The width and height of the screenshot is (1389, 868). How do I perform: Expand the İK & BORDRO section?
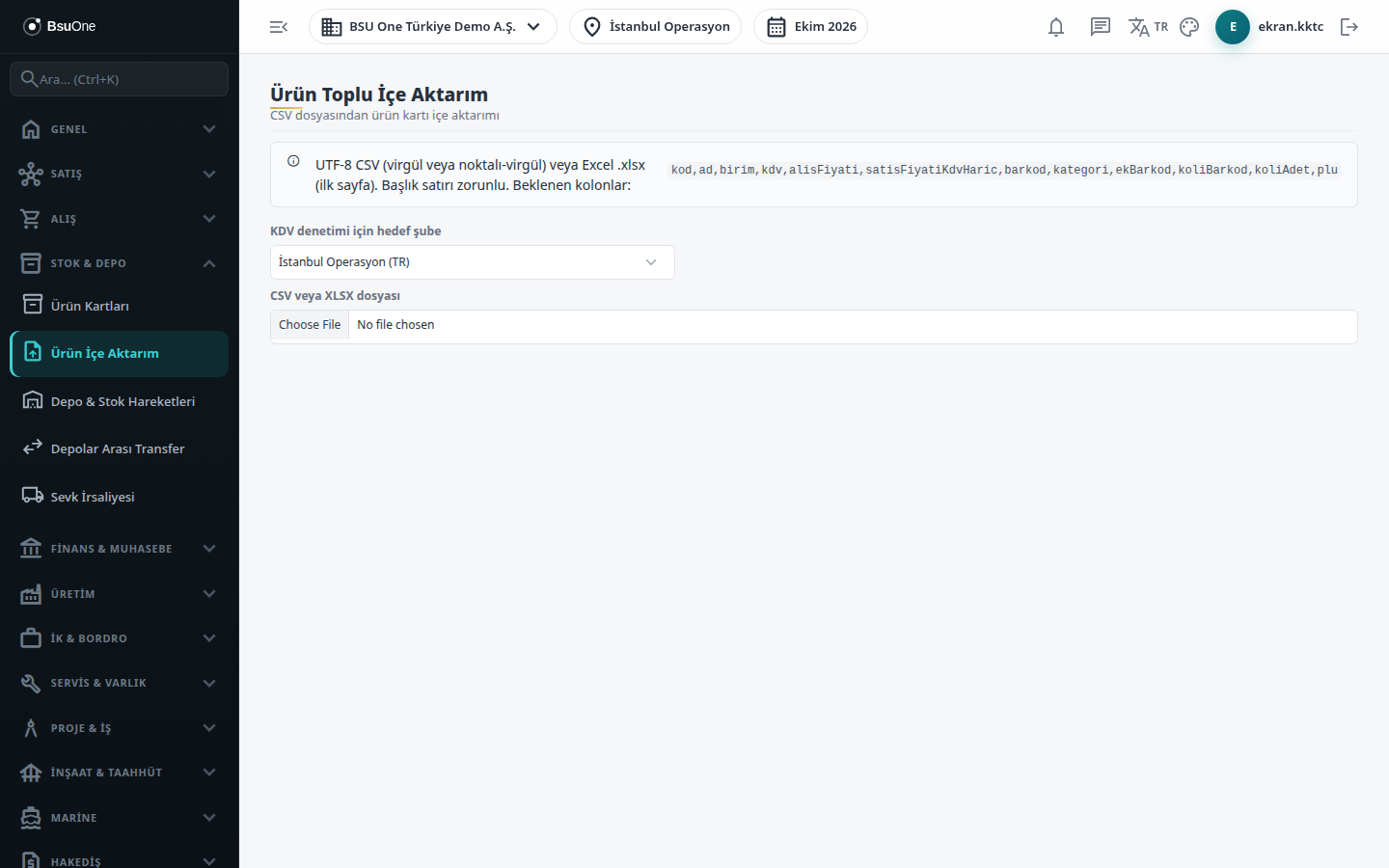[119, 638]
